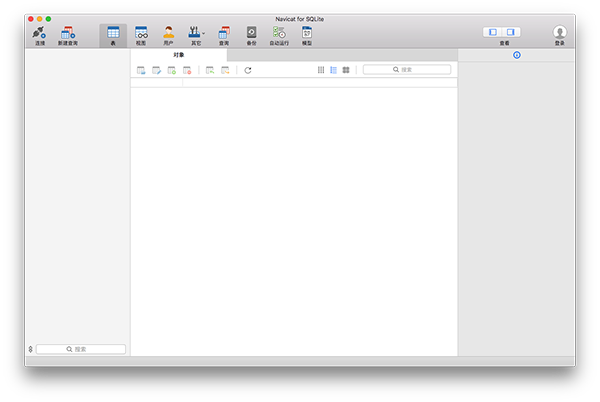This screenshot has width=600, height=402.
Task: Select the 对象 (Objects) tab
Action: point(179,55)
